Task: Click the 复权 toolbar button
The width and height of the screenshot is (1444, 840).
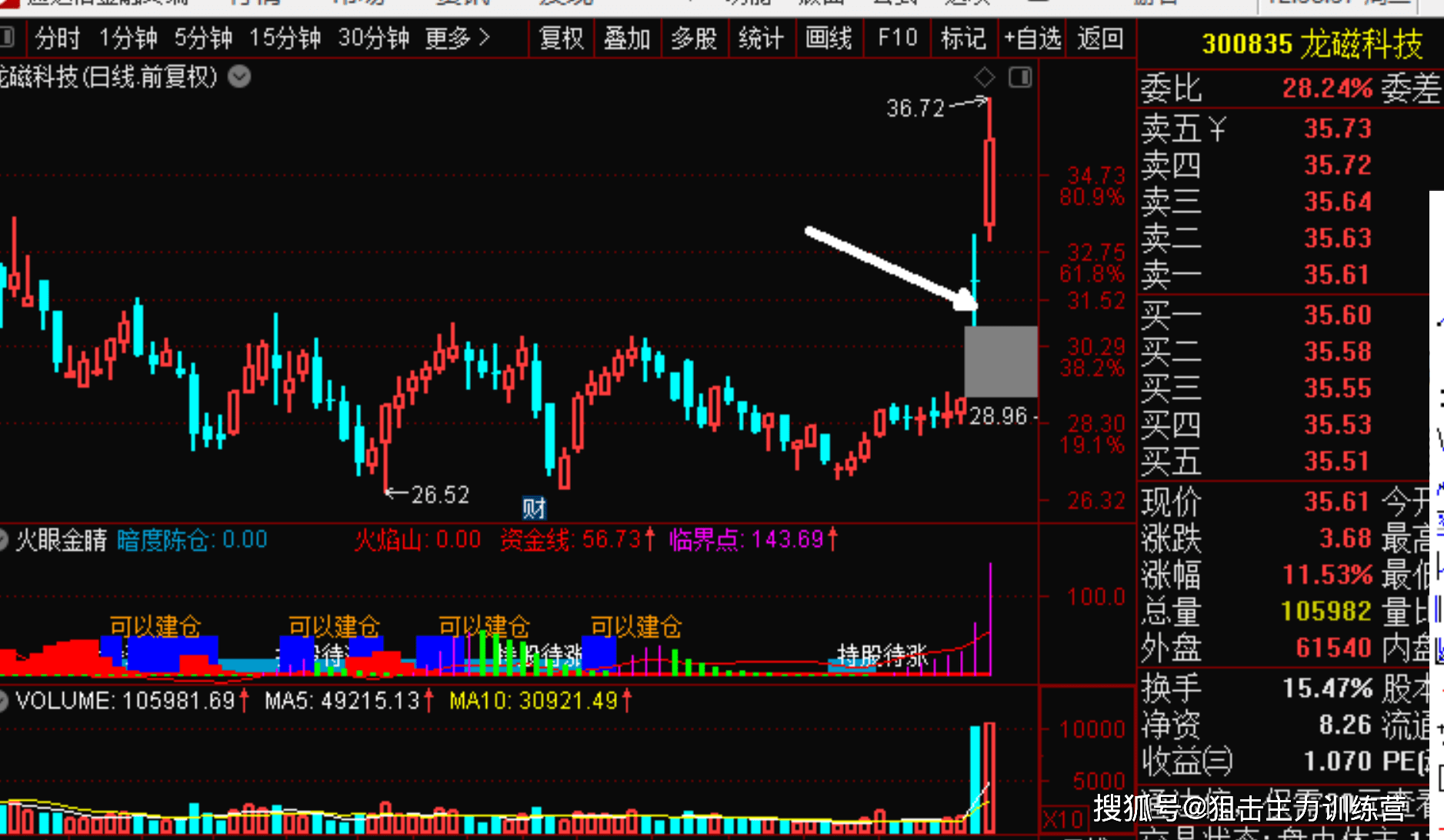Action: (562, 38)
